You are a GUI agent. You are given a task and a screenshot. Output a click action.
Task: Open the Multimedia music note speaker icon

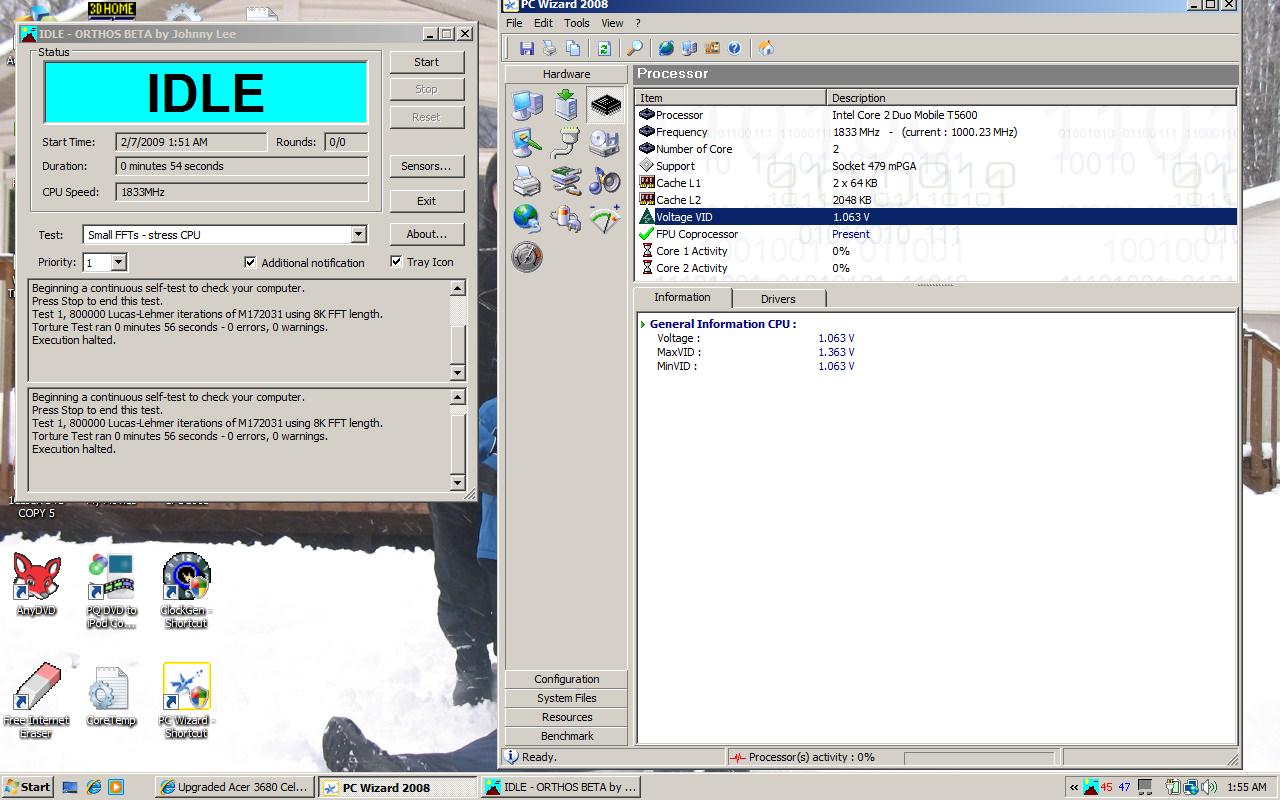605,181
